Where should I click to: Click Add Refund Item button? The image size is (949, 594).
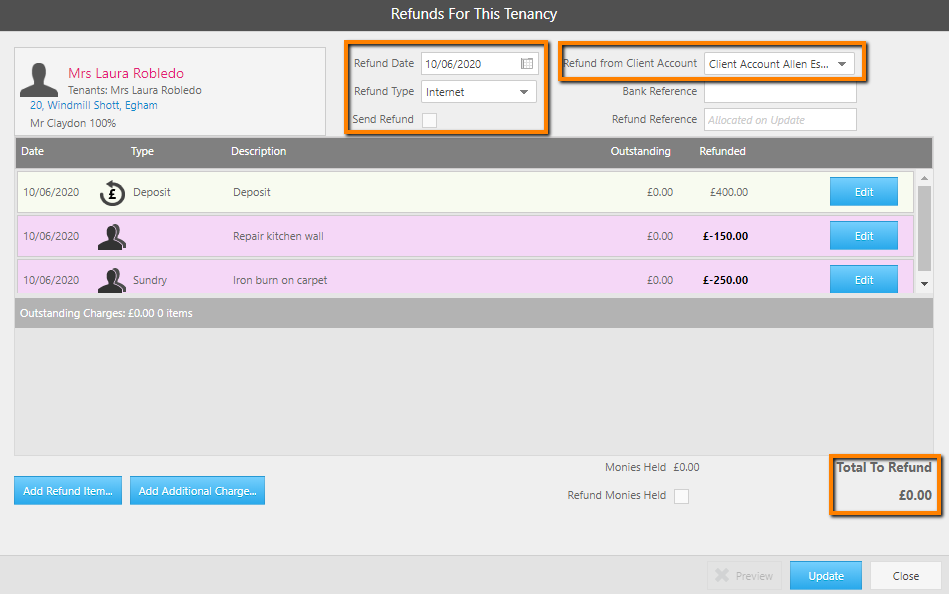(68, 490)
